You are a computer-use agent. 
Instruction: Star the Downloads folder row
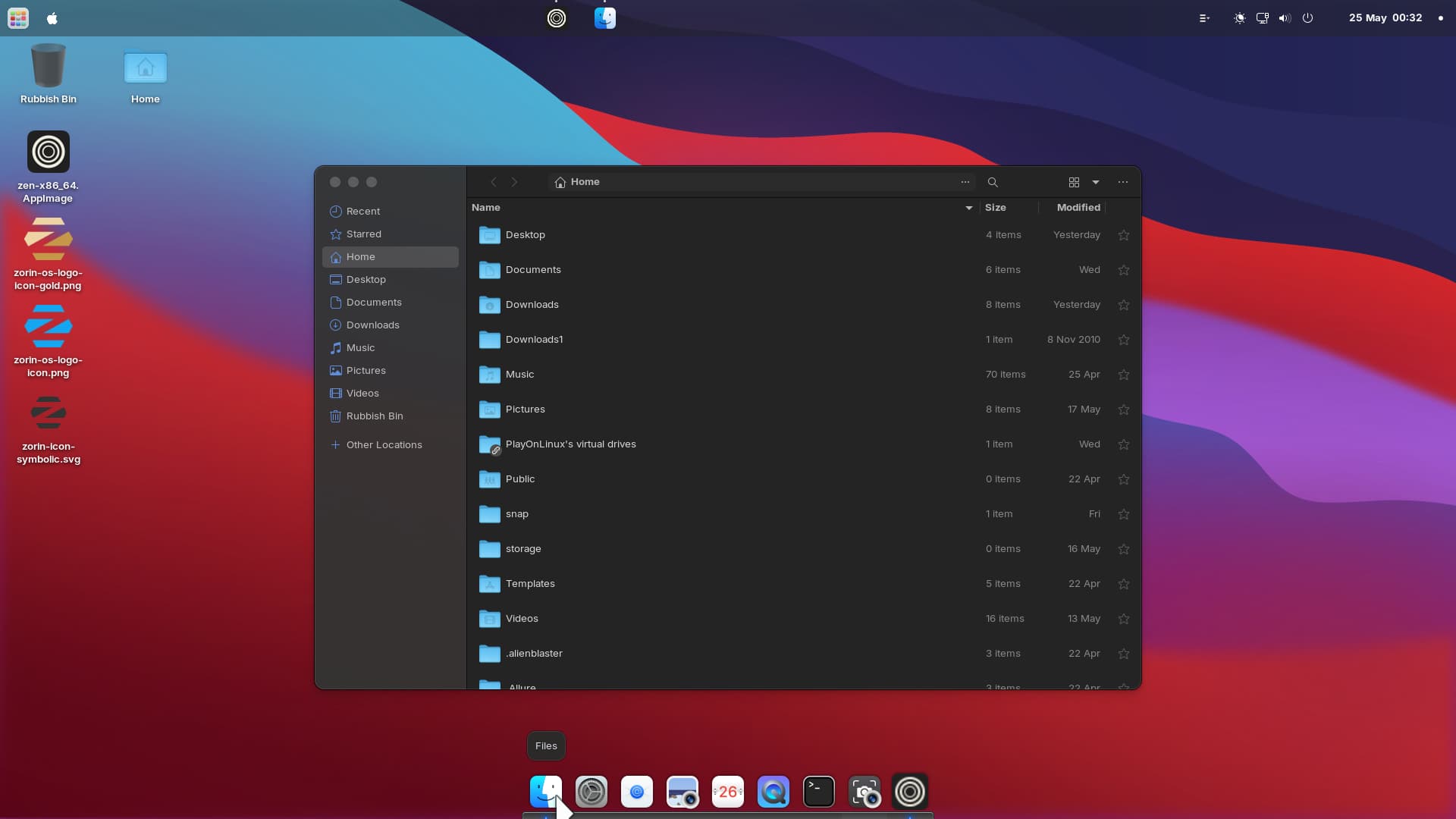pyautogui.click(x=1124, y=305)
